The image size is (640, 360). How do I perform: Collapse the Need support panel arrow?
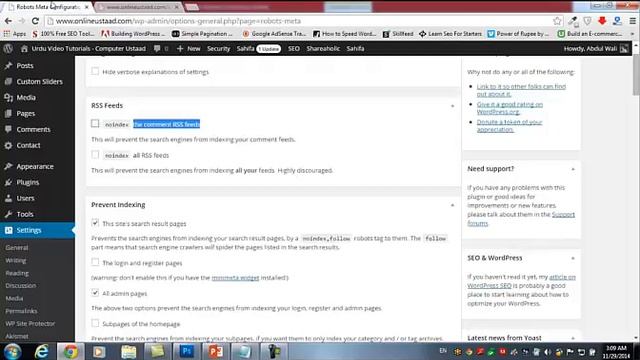[x=573, y=169]
